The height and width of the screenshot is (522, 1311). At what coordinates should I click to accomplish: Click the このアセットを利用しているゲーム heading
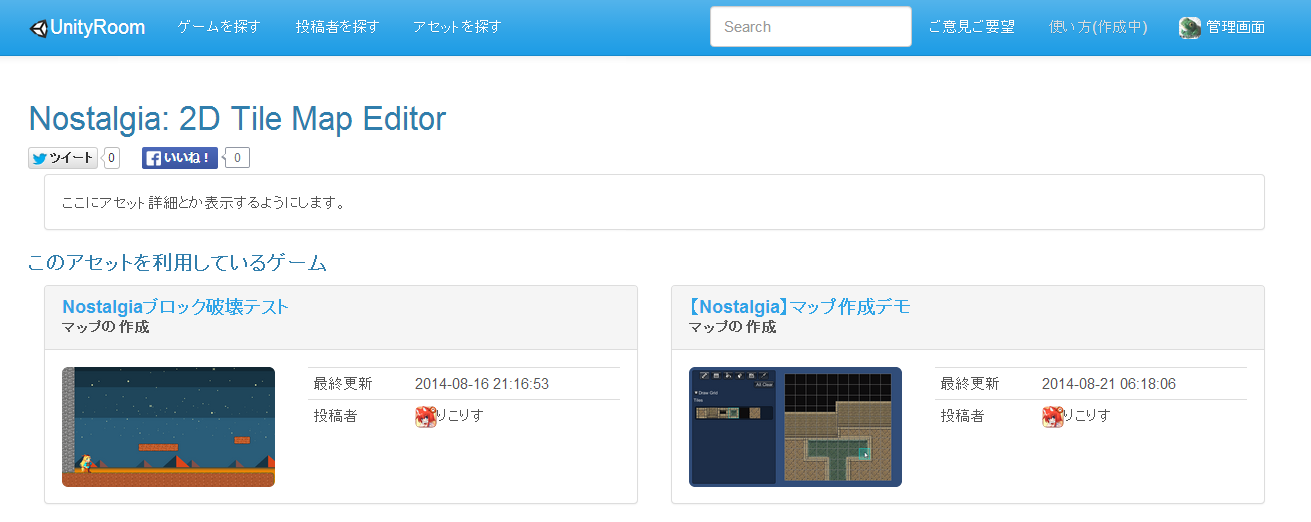(178, 263)
